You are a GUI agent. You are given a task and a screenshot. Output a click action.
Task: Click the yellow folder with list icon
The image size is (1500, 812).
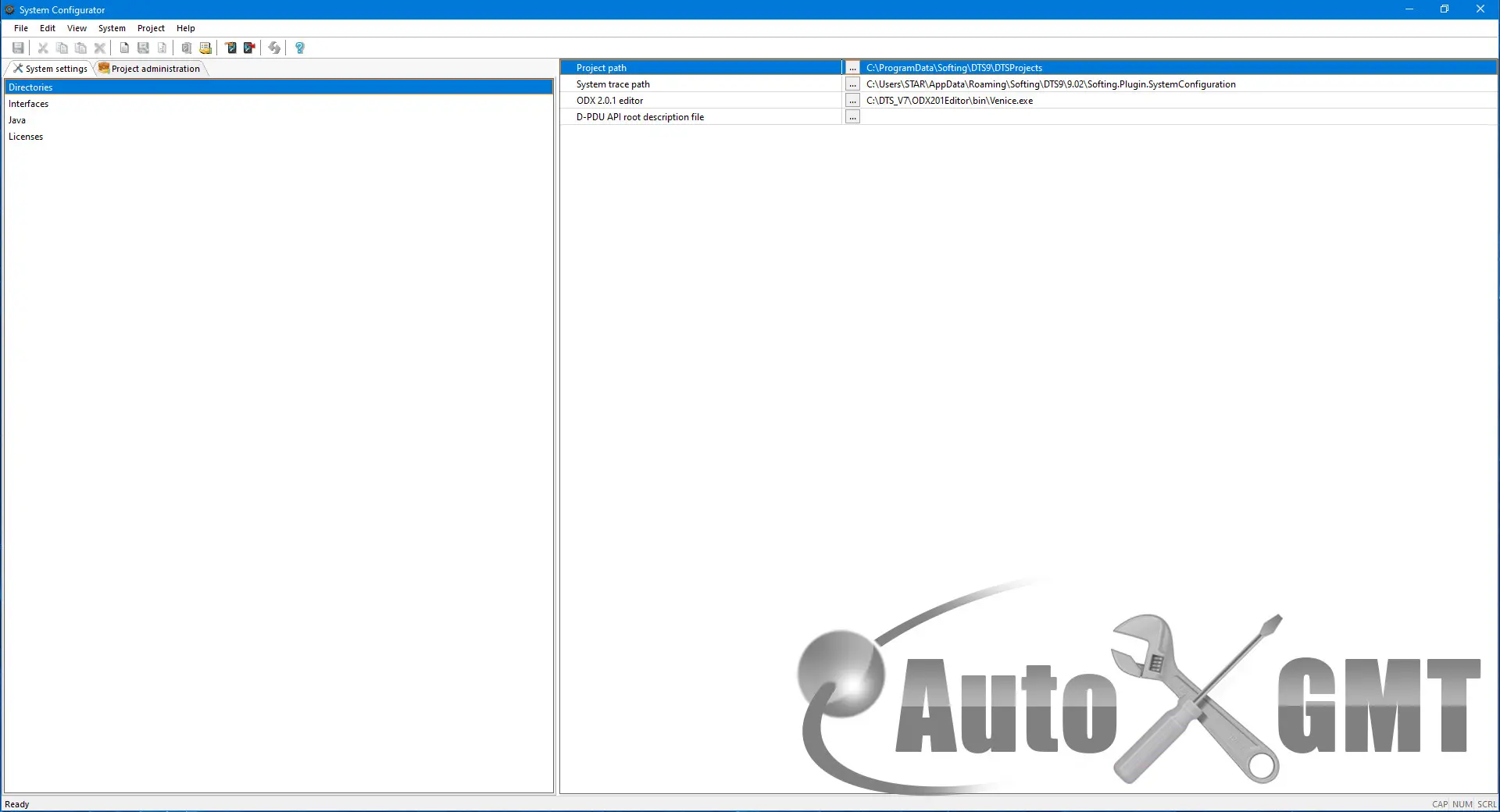(x=205, y=48)
